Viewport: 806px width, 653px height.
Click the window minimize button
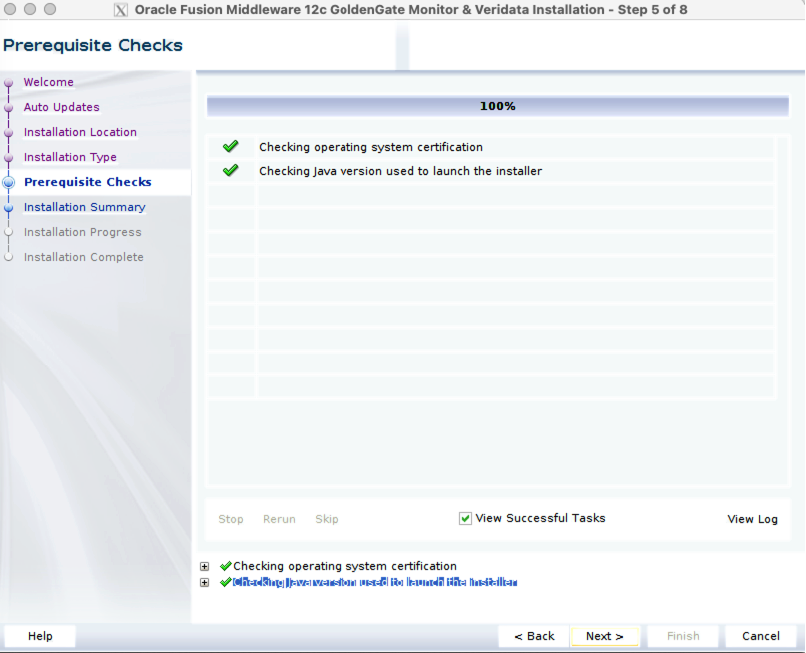tap(30, 9)
